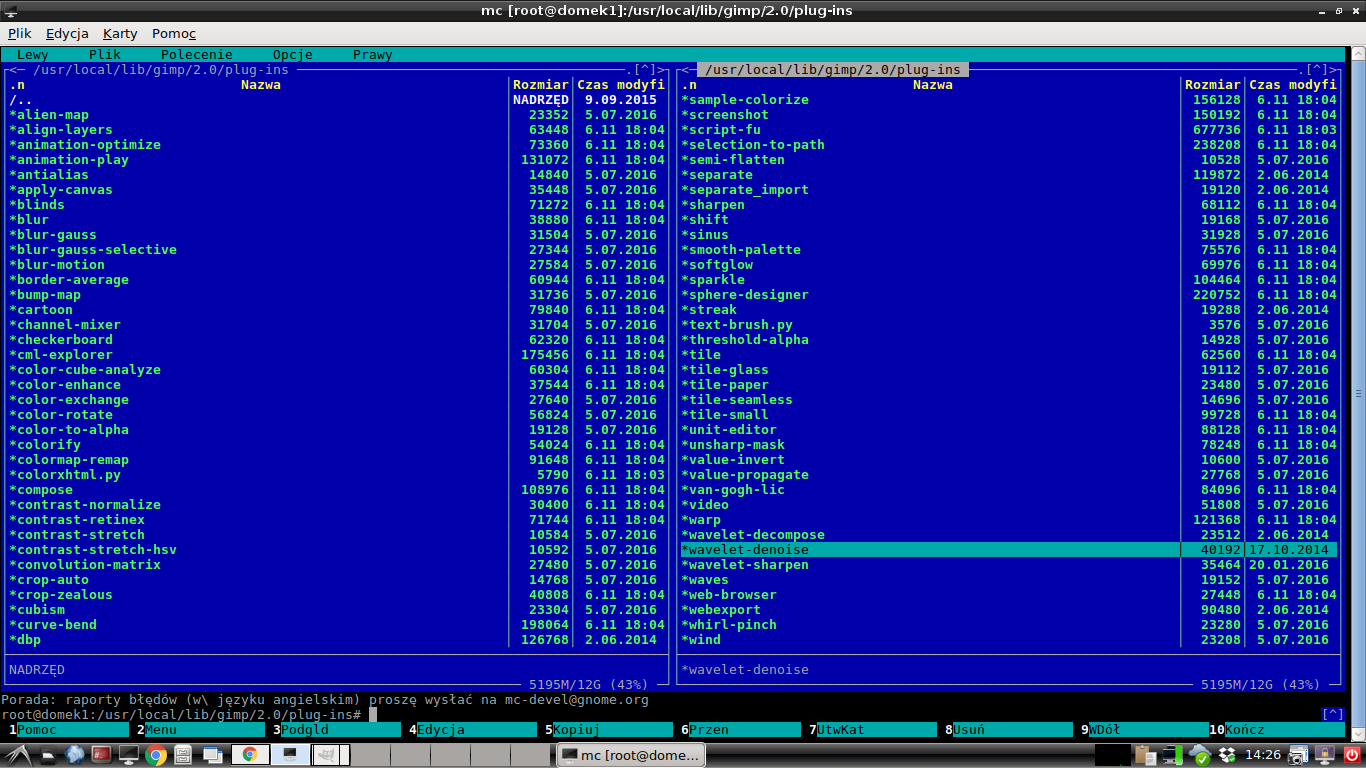Open the globe web browser launcher

tap(74, 755)
